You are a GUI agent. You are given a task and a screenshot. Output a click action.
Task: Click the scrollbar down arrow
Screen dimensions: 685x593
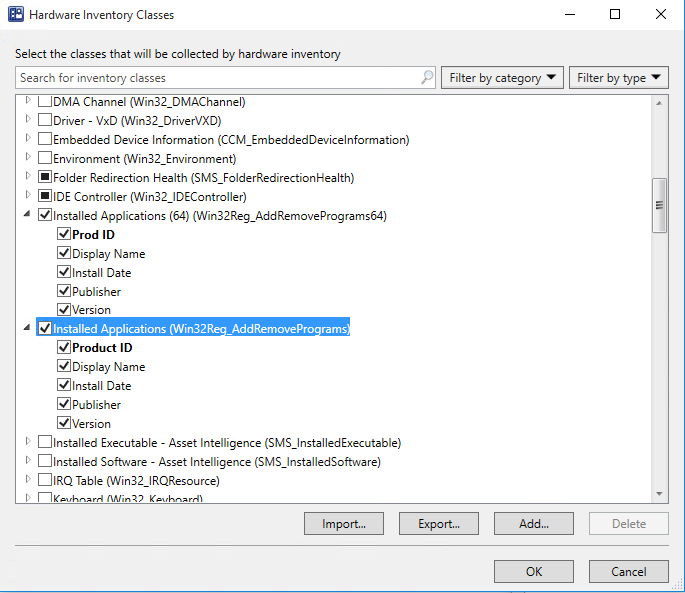[659, 494]
